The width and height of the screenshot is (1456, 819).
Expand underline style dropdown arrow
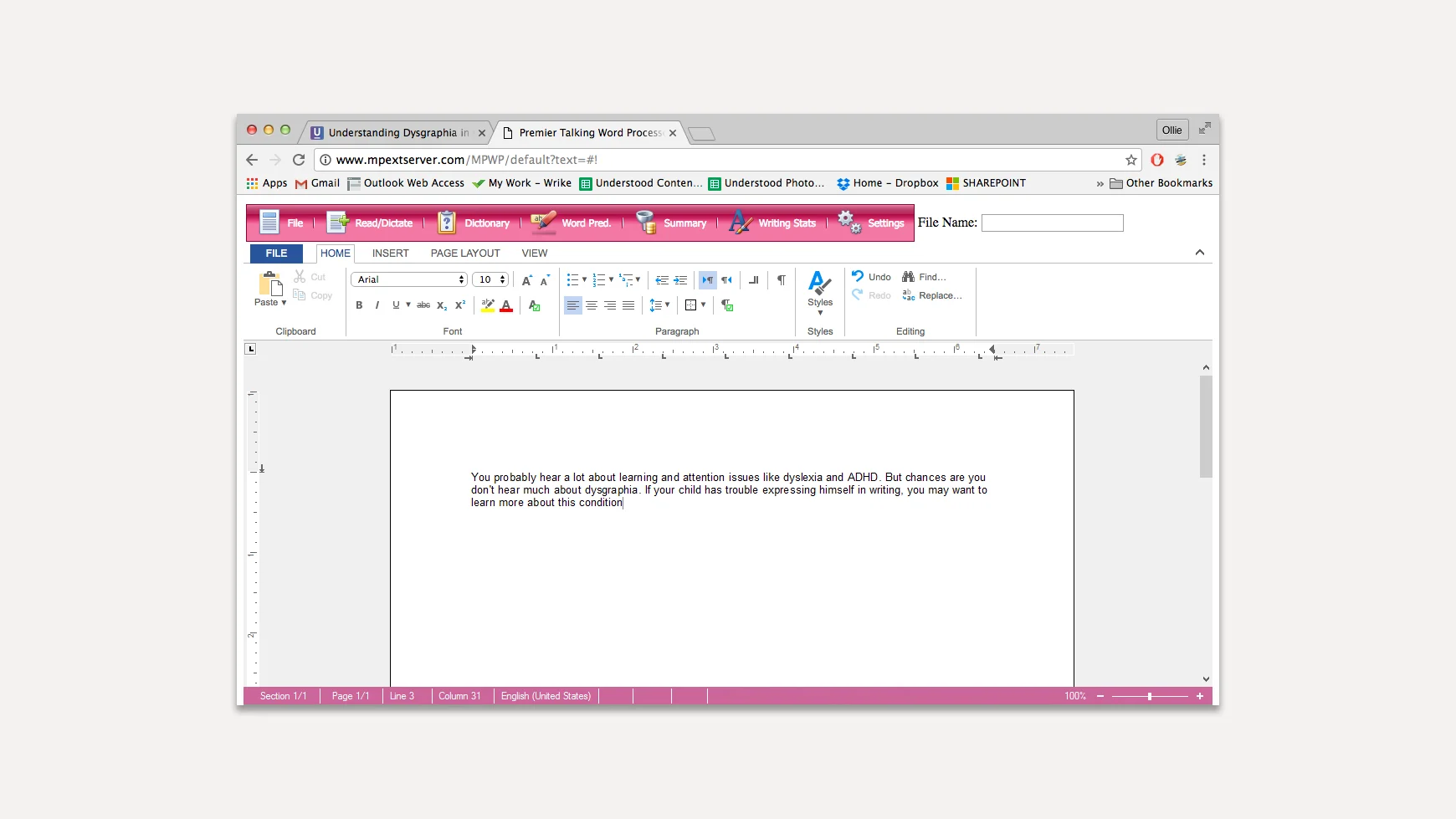[x=408, y=305]
